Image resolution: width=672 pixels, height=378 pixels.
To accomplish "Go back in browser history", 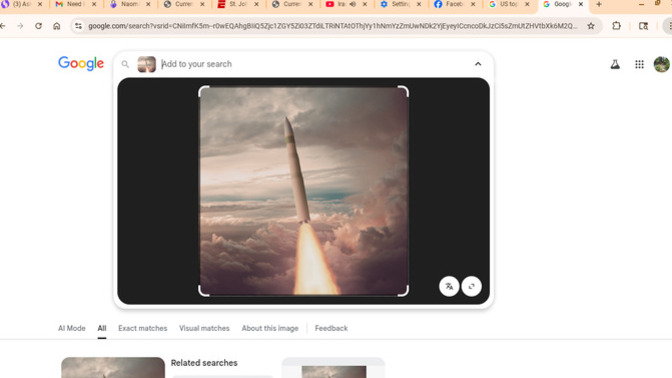I will 3,26.
